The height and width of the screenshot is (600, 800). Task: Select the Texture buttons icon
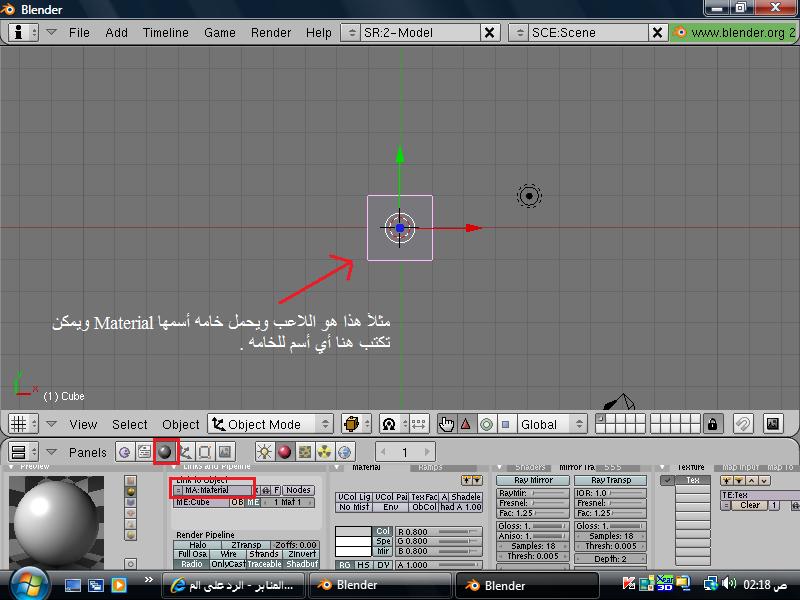(x=305, y=452)
